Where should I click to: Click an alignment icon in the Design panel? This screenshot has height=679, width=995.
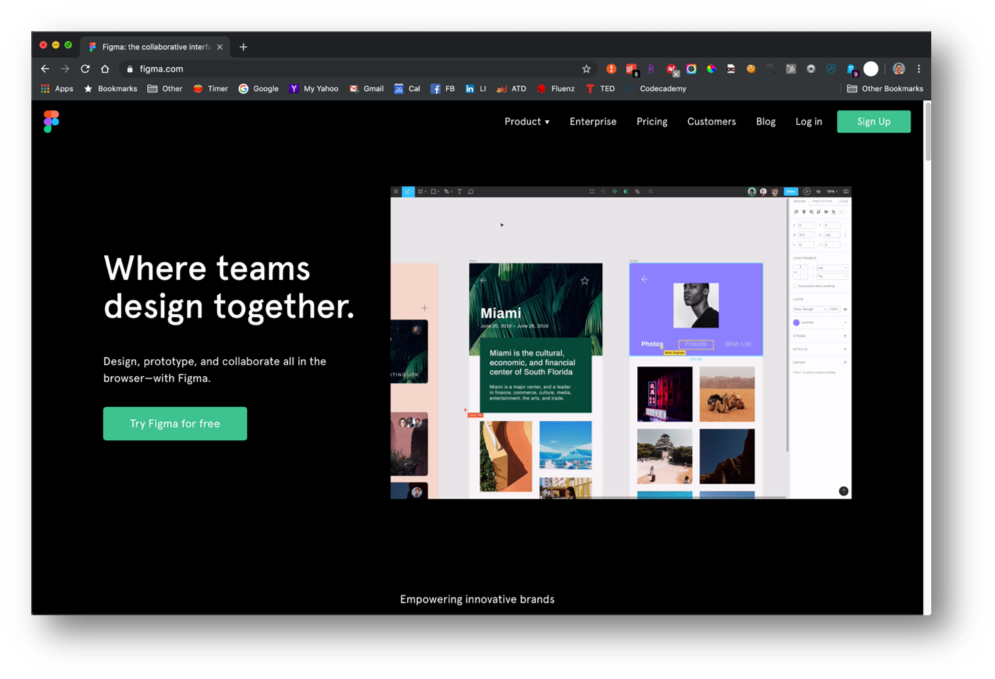[796, 212]
